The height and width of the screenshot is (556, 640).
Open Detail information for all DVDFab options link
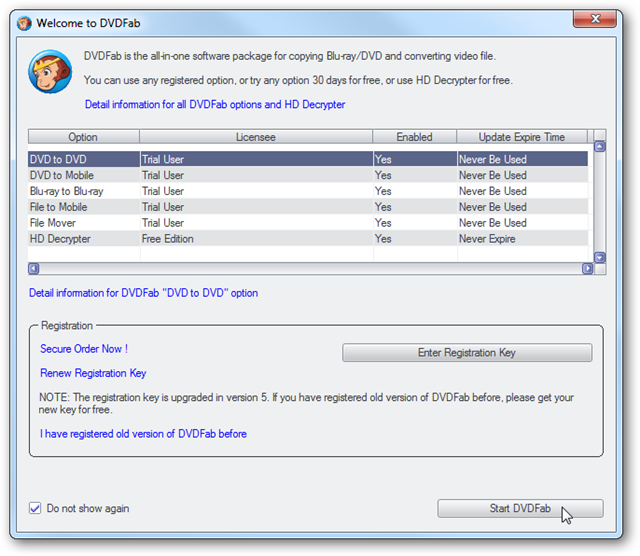[215, 105]
